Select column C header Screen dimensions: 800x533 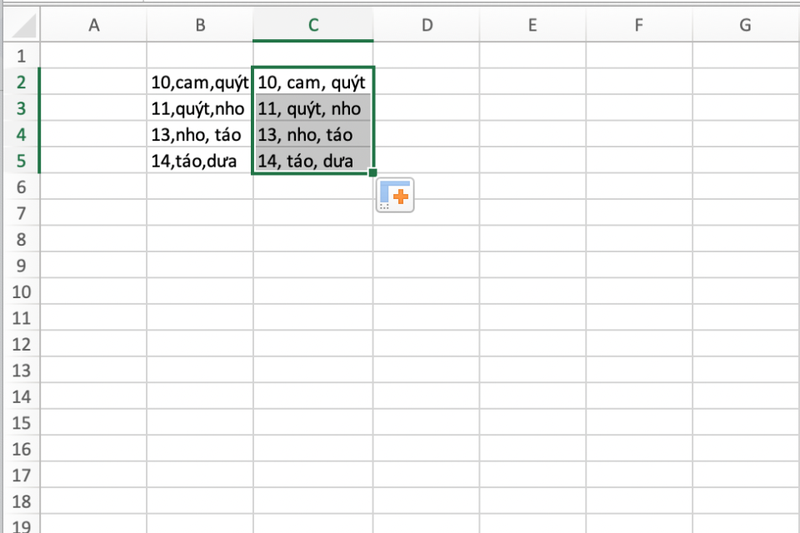tap(313, 25)
